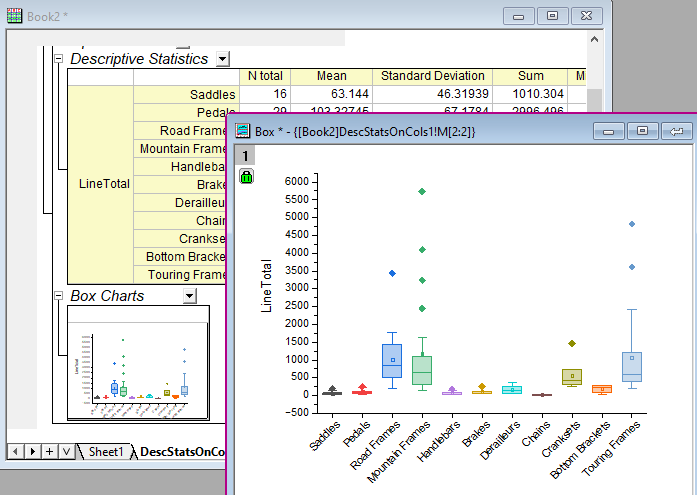Switch to the Sheet1 tab
This screenshot has height=495, width=697.
106,452
